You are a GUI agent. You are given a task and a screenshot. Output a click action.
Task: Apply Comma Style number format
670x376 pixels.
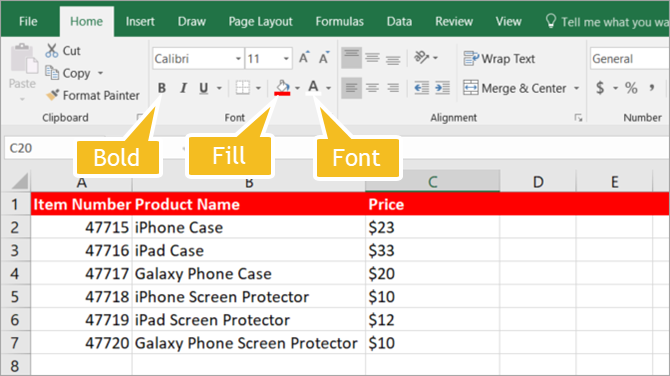coord(652,88)
